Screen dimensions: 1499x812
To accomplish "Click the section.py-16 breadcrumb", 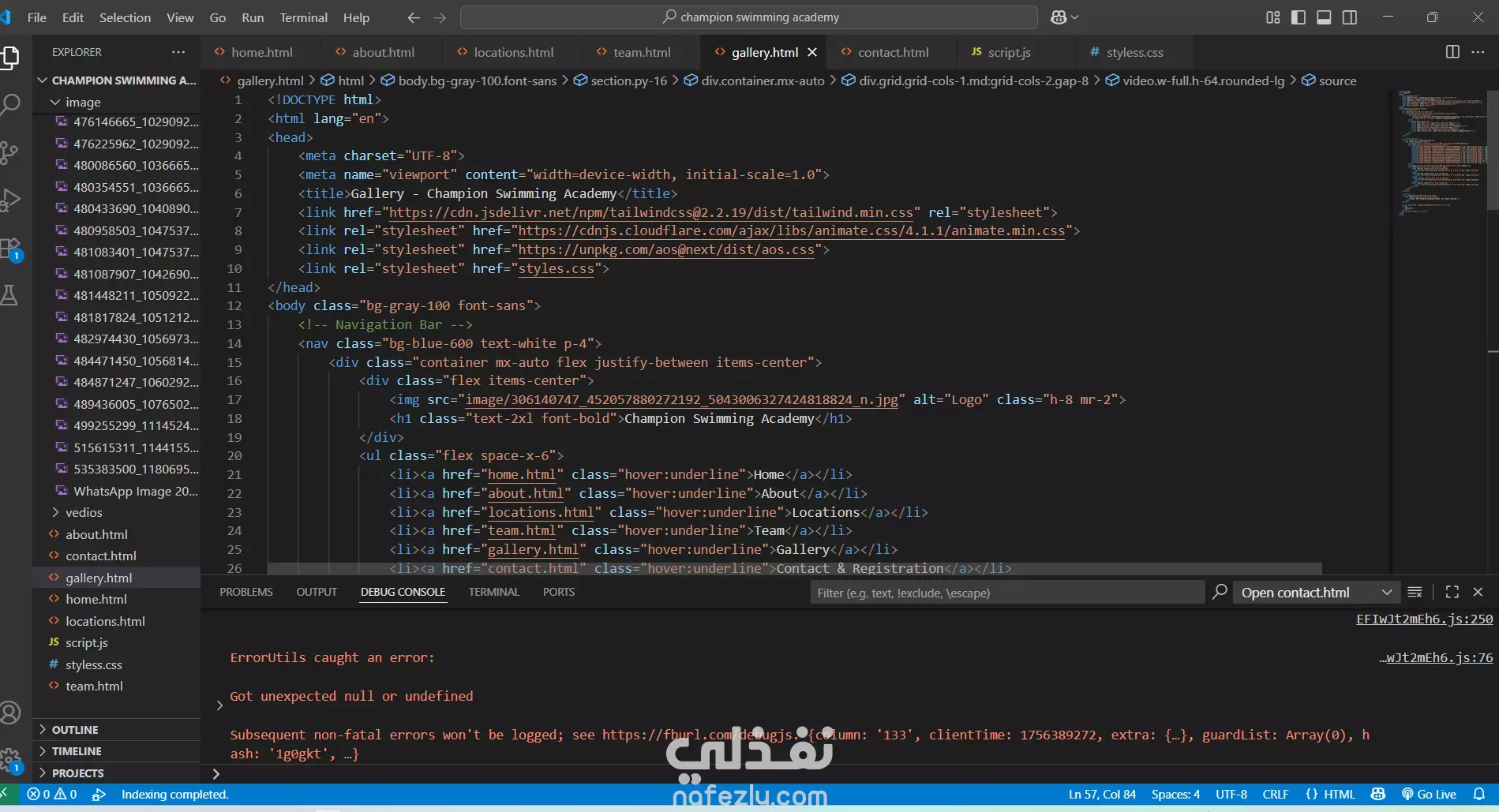I will (x=620, y=80).
